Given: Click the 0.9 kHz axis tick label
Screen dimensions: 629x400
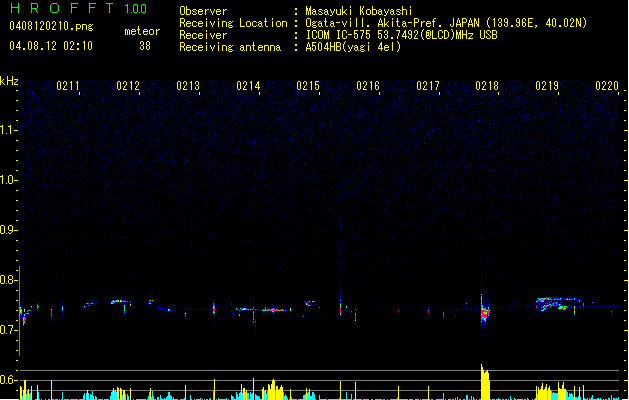Looking at the screenshot, I should click(x=7, y=230).
